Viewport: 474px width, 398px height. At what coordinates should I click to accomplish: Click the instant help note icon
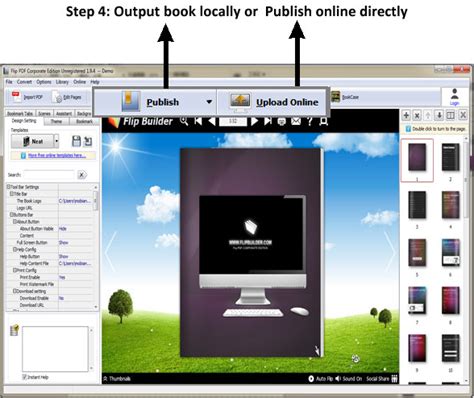tap(15, 330)
